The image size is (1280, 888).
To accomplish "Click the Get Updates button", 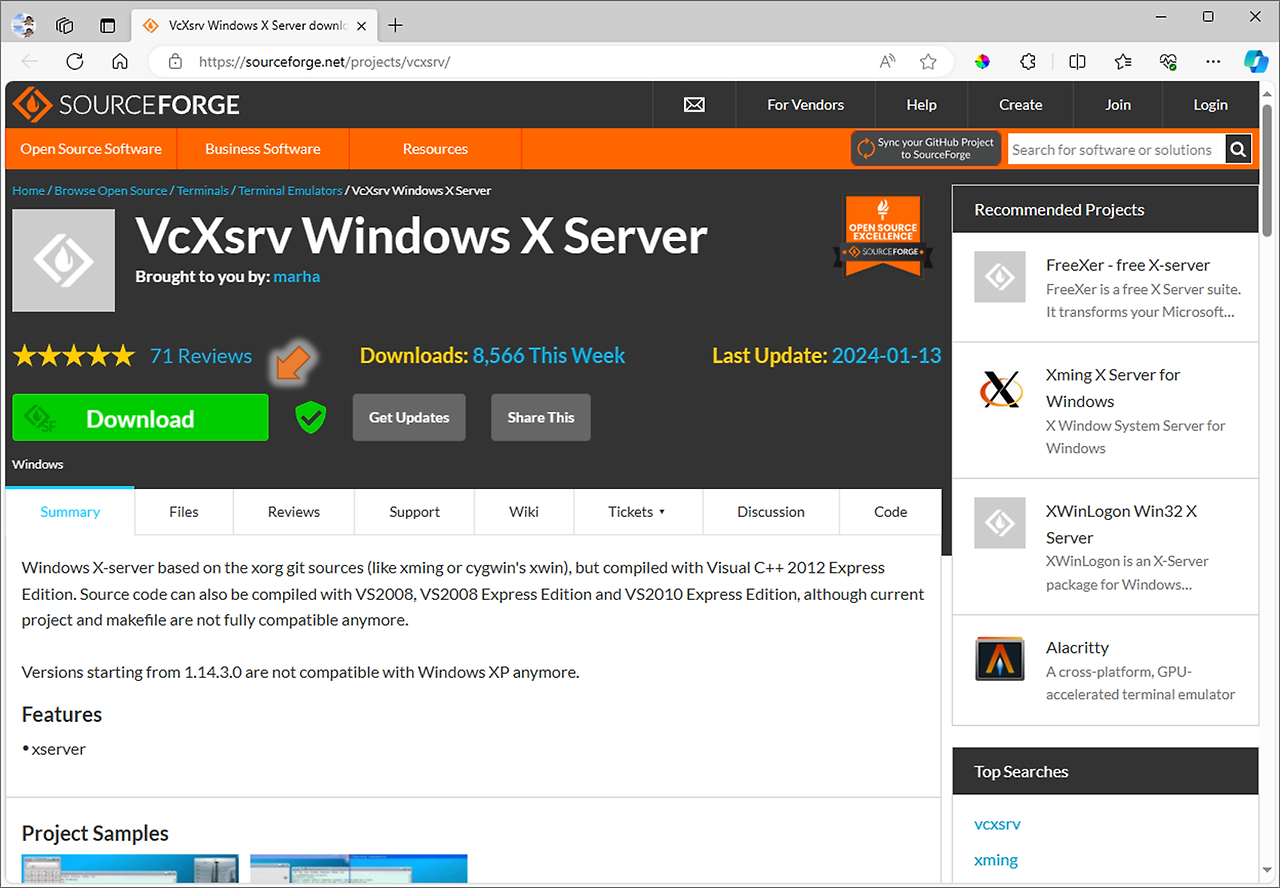I will 409,417.
